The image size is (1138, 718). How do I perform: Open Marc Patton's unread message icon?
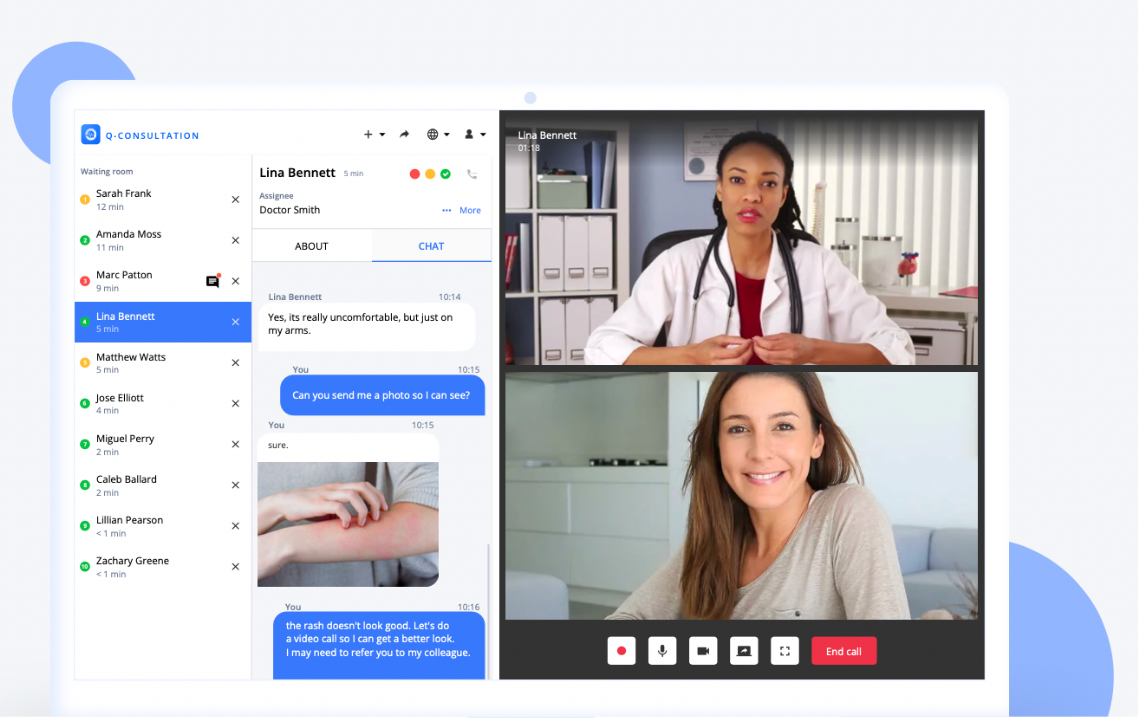[213, 281]
